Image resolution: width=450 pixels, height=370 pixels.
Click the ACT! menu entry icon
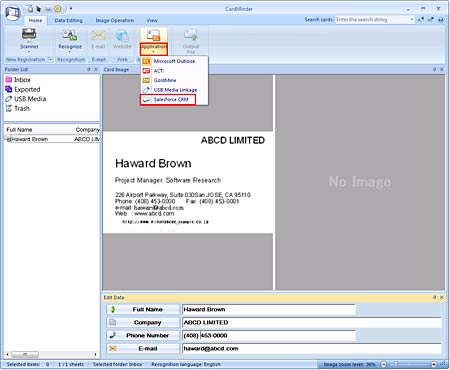[146, 71]
